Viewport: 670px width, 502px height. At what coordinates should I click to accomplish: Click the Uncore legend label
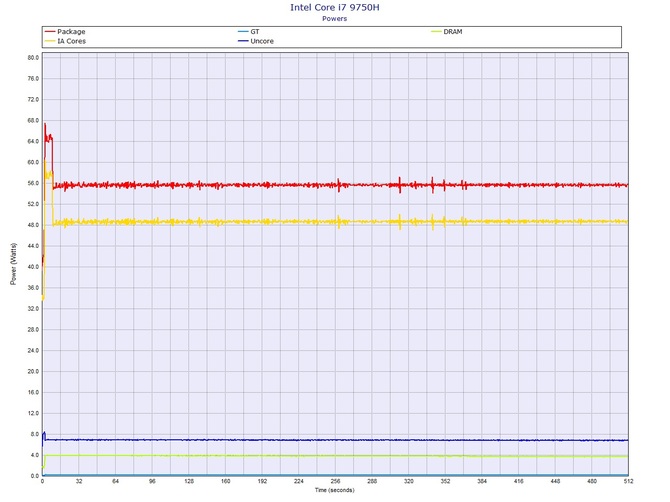[262, 41]
